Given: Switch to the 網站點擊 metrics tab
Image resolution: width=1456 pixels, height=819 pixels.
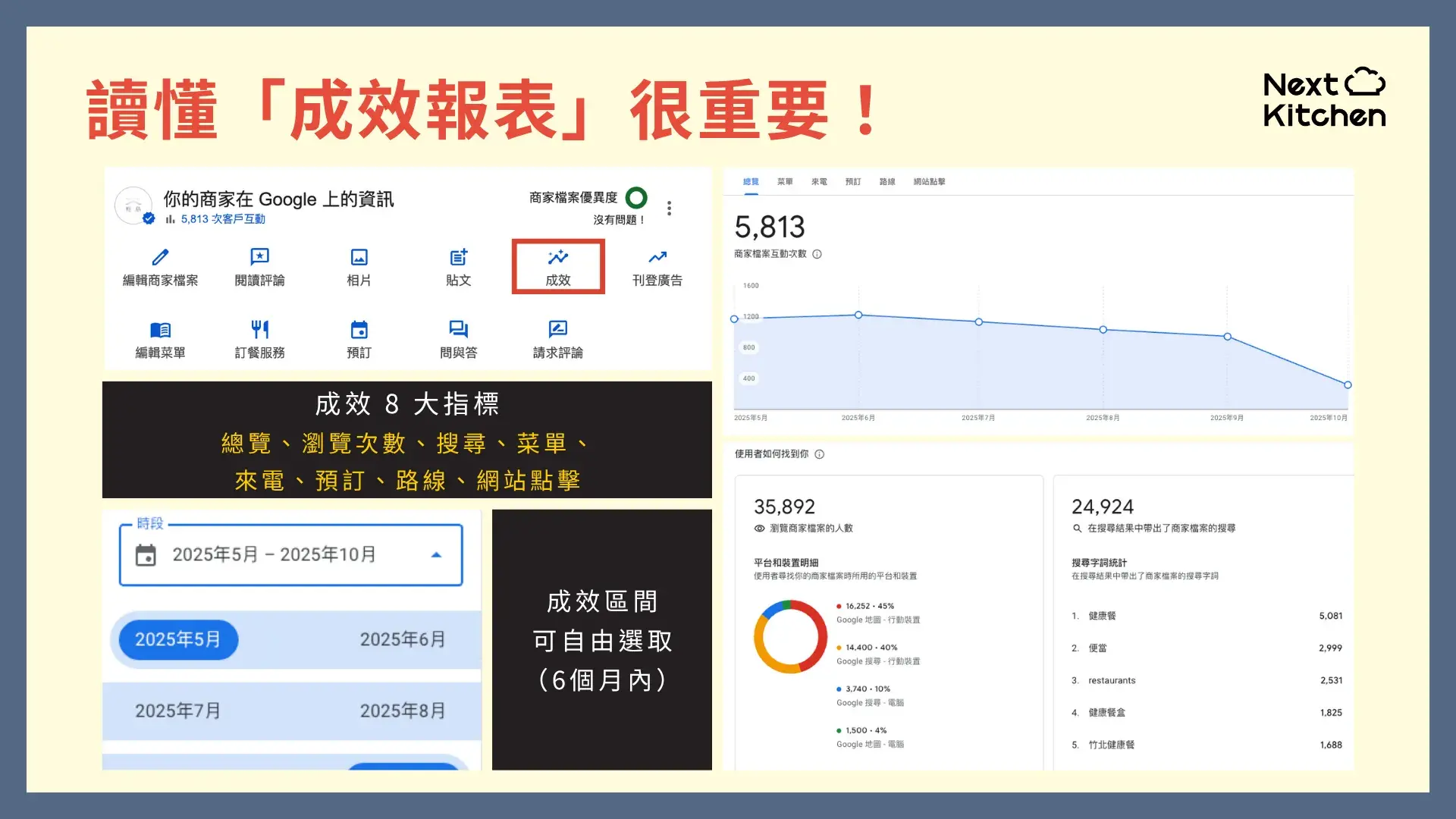Looking at the screenshot, I should click(x=929, y=181).
